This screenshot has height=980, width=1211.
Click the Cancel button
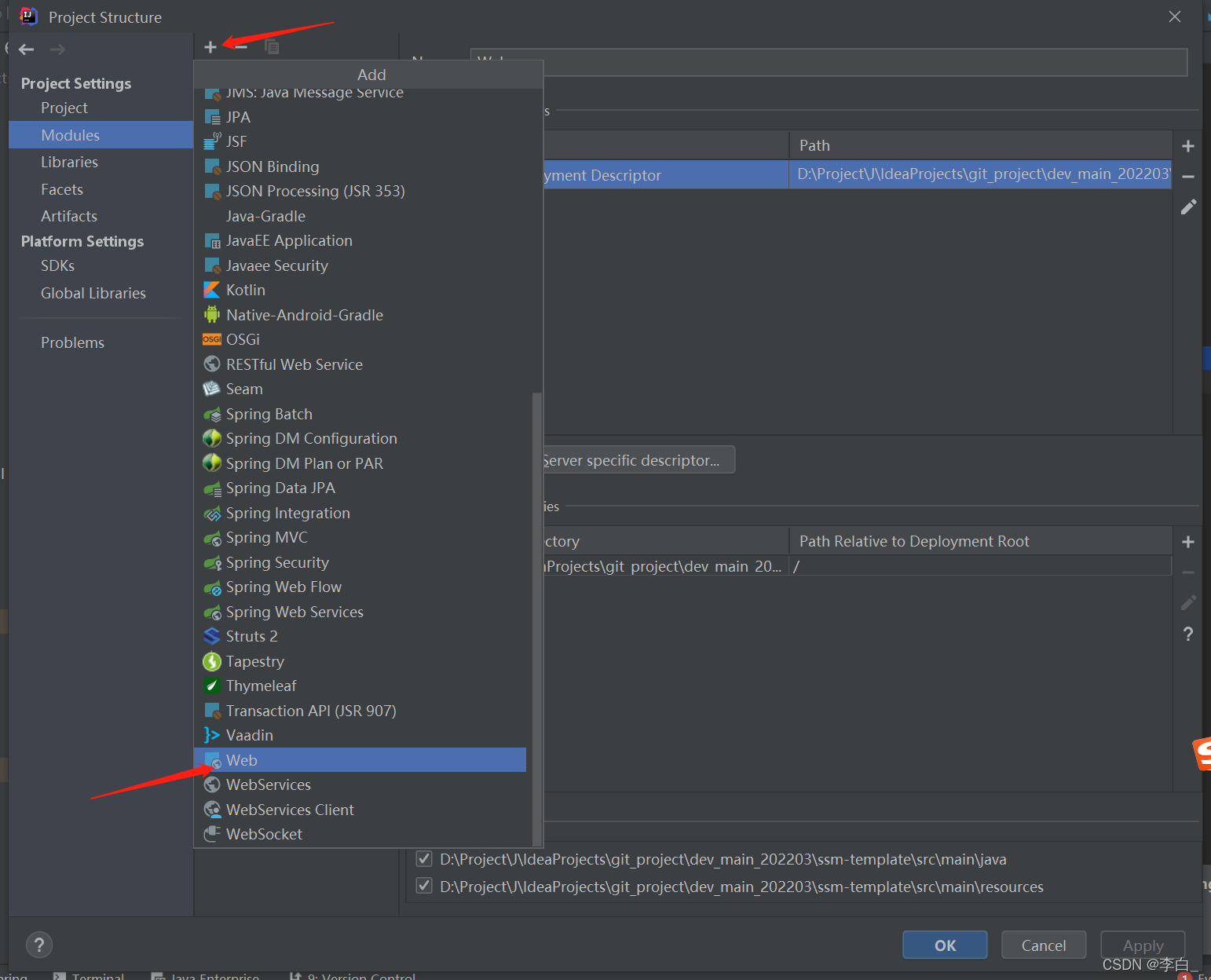pyautogui.click(x=1044, y=945)
